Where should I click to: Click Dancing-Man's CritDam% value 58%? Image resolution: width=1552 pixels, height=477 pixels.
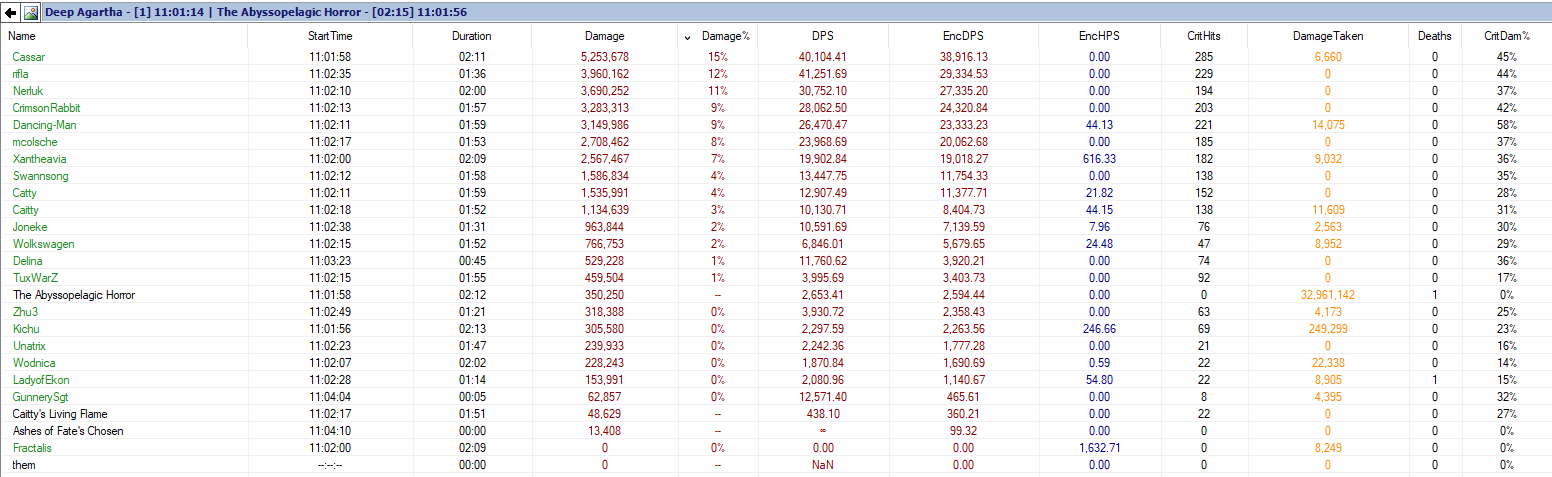tap(1507, 125)
